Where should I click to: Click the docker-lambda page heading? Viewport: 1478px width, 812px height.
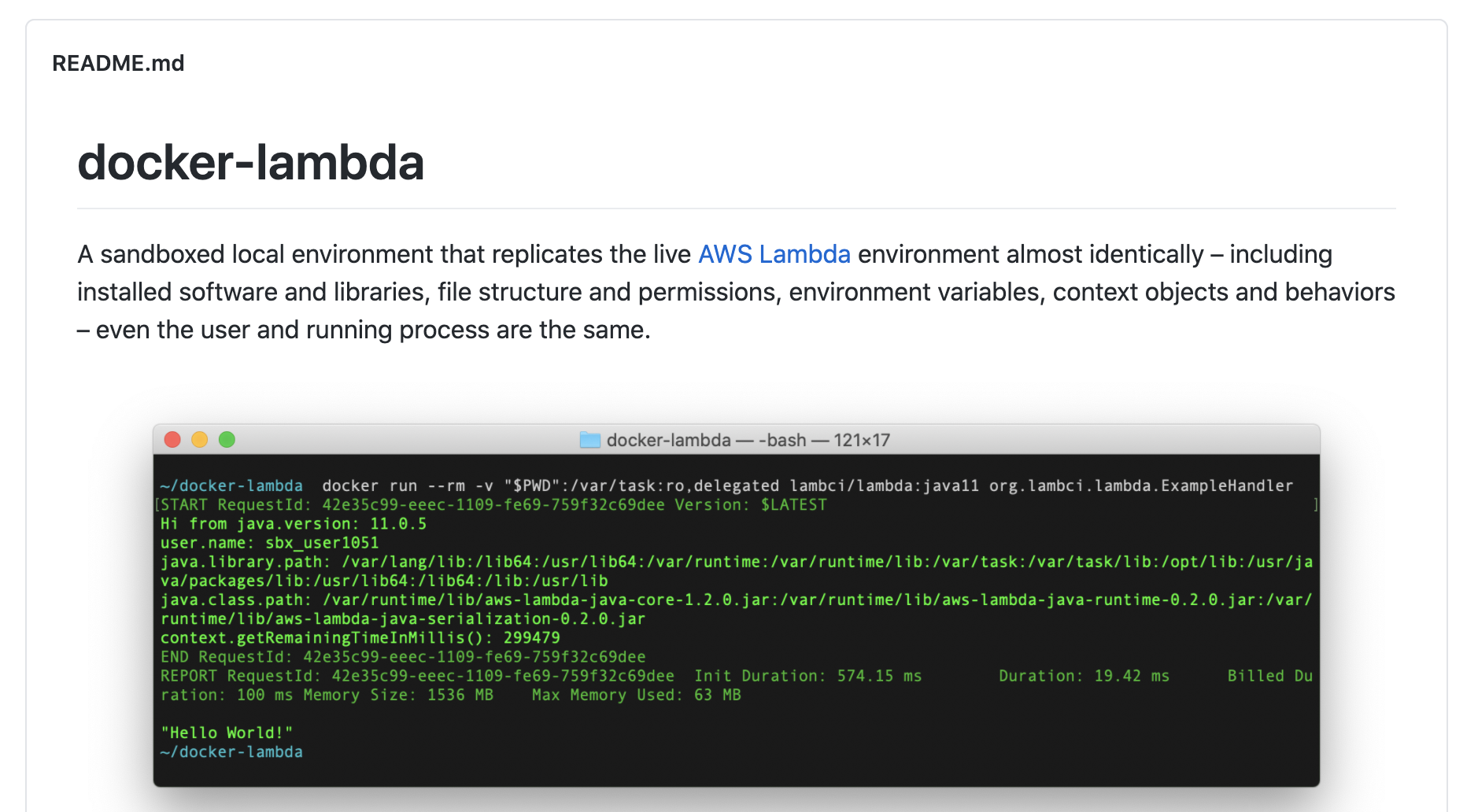coord(250,163)
